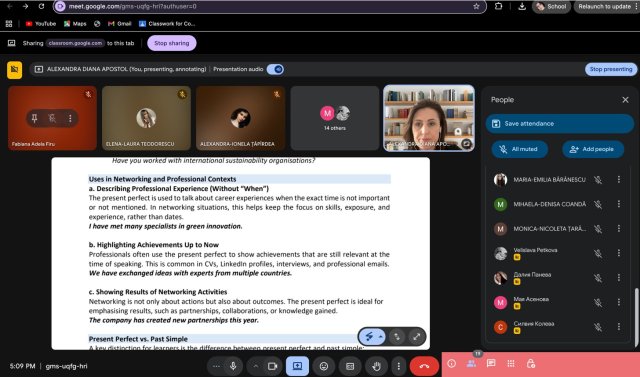Select the 14 others participant tile
The image size is (640, 377).
point(335,118)
